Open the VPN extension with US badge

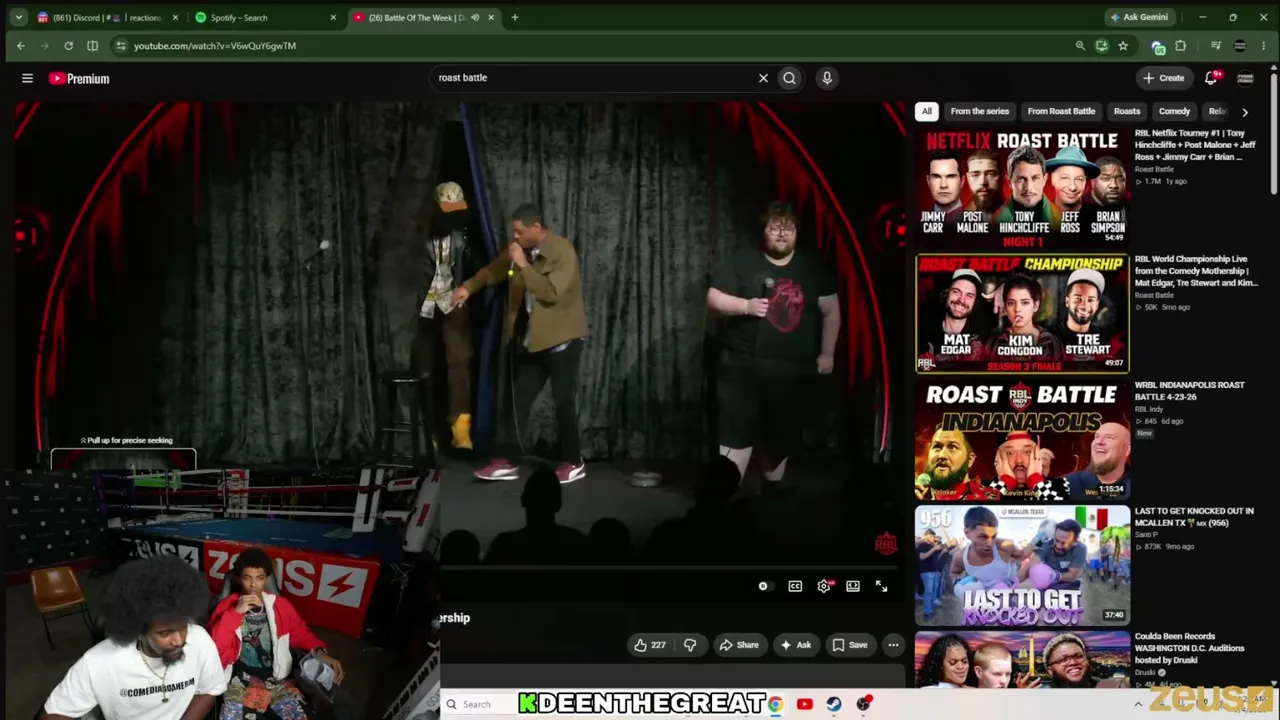(x=1158, y=46)
